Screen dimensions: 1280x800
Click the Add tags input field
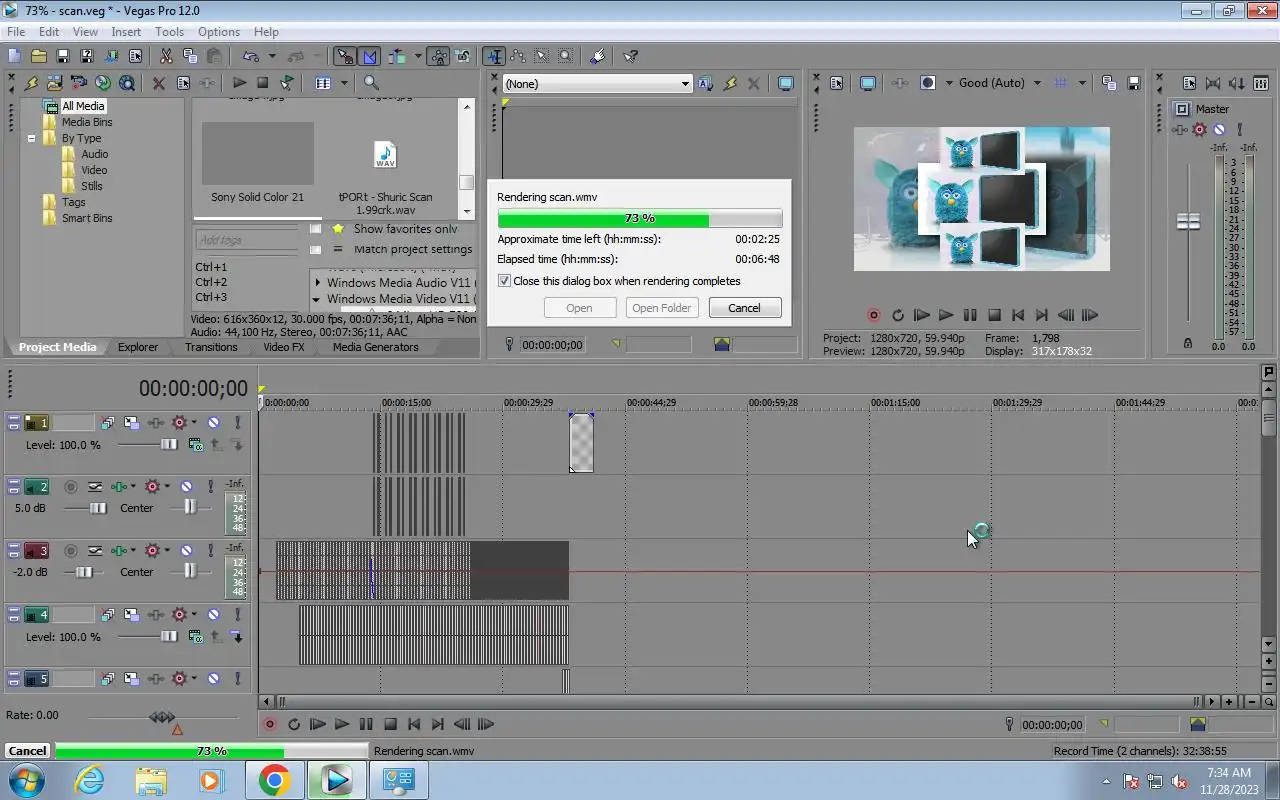pyautogui.click(x=246, y=240)
